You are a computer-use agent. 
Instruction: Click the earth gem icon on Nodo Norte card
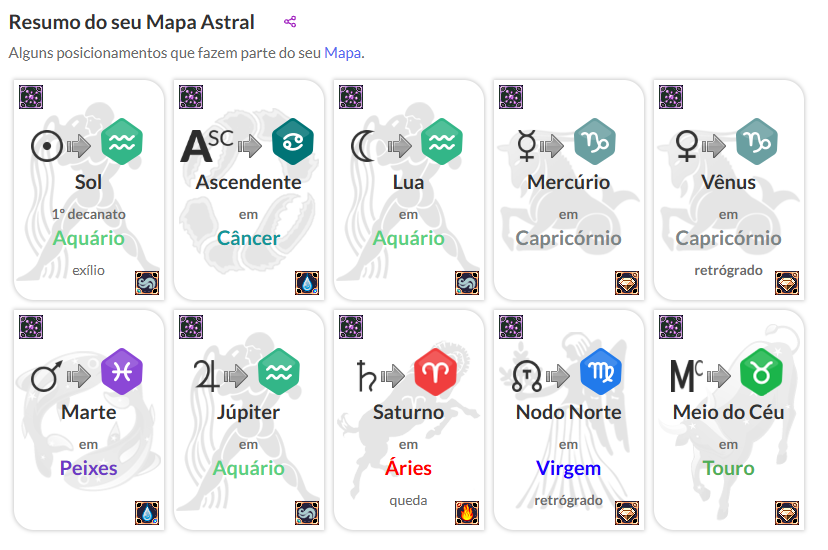point(627,513)
